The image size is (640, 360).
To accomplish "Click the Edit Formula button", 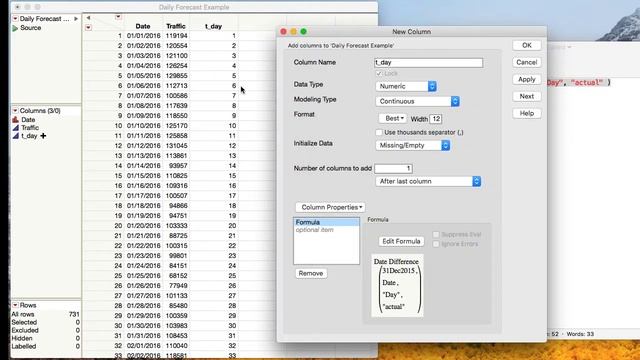I will coord(401,241).
